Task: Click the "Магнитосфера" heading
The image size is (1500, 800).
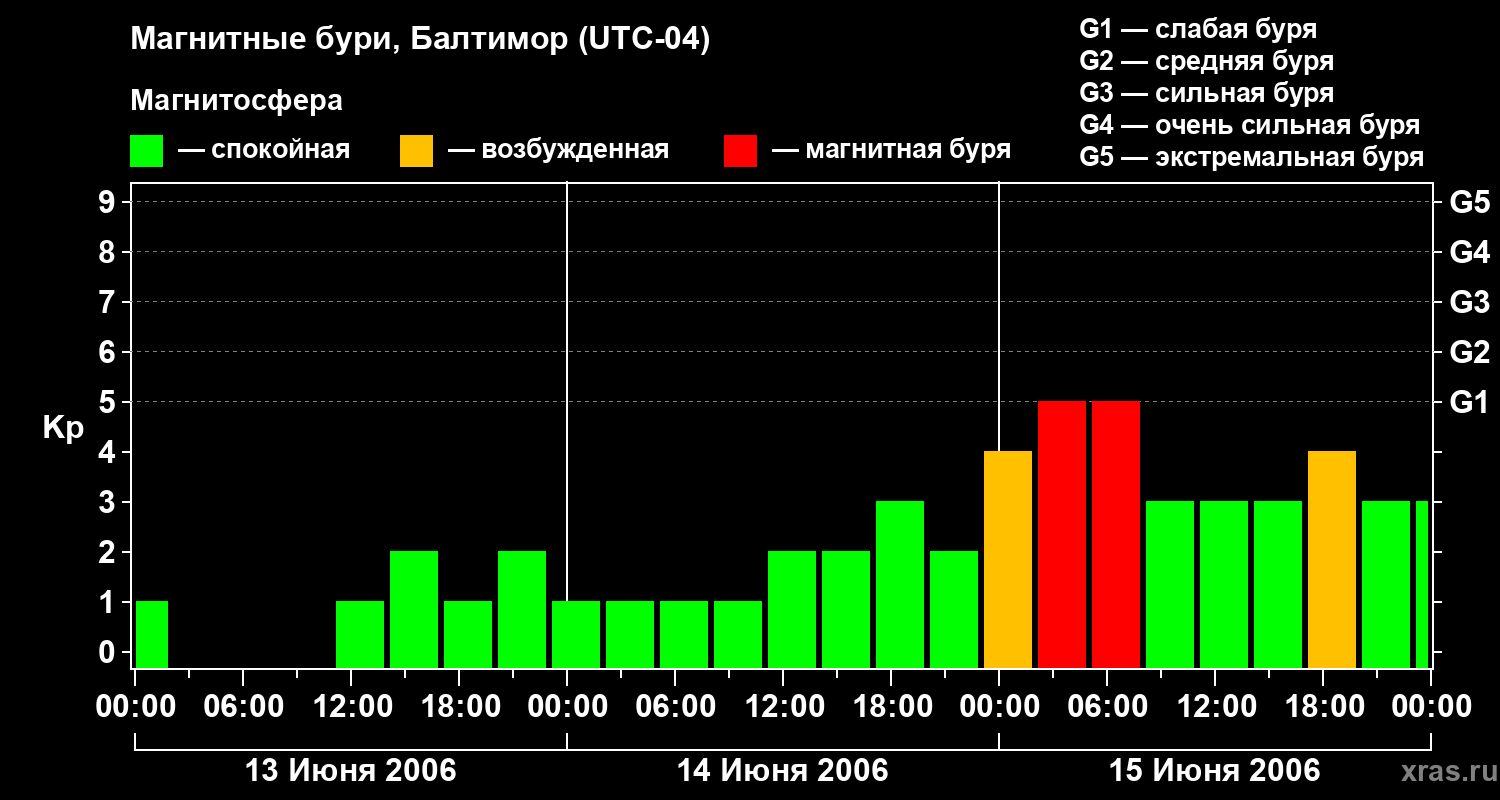Action: (x=236, y=101)
